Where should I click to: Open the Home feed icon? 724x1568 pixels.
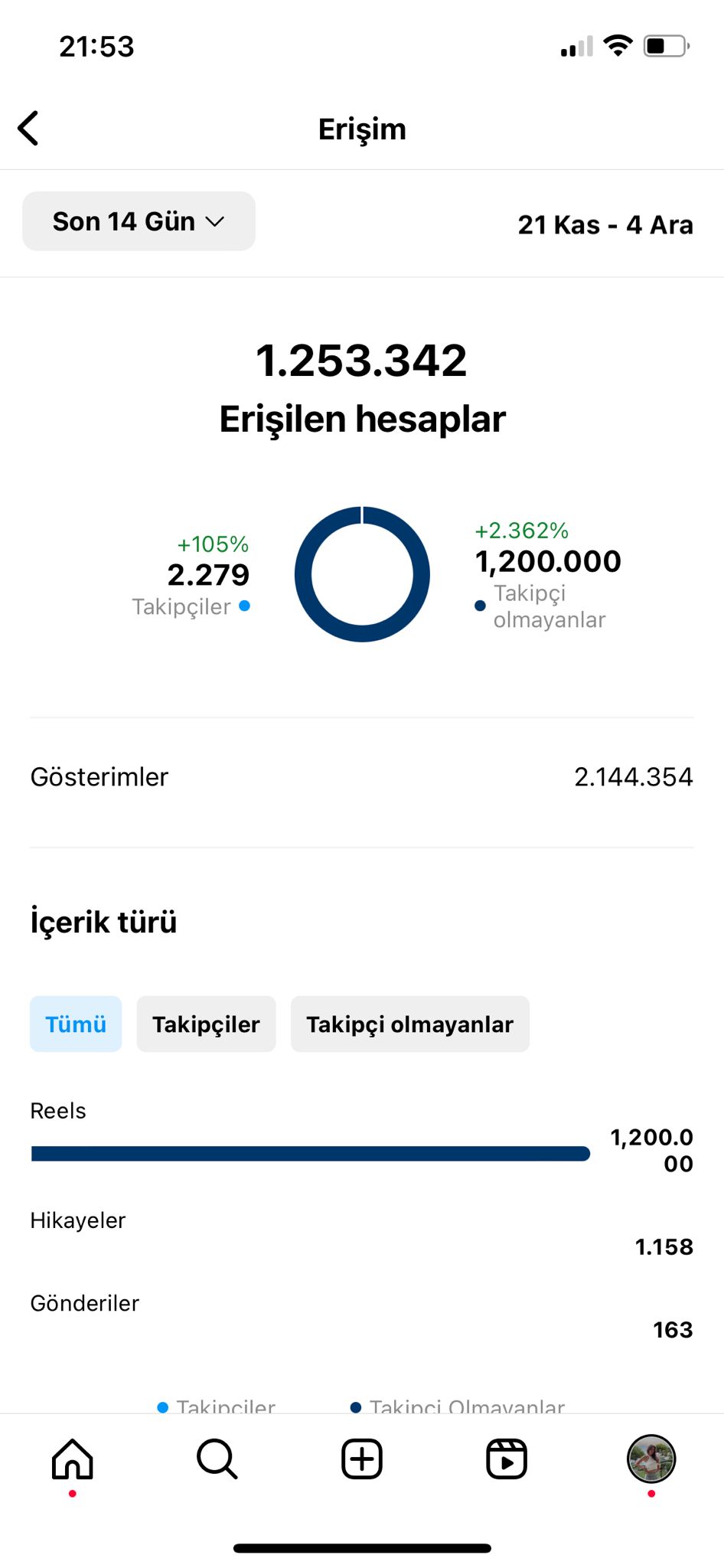pos(73,1459)
